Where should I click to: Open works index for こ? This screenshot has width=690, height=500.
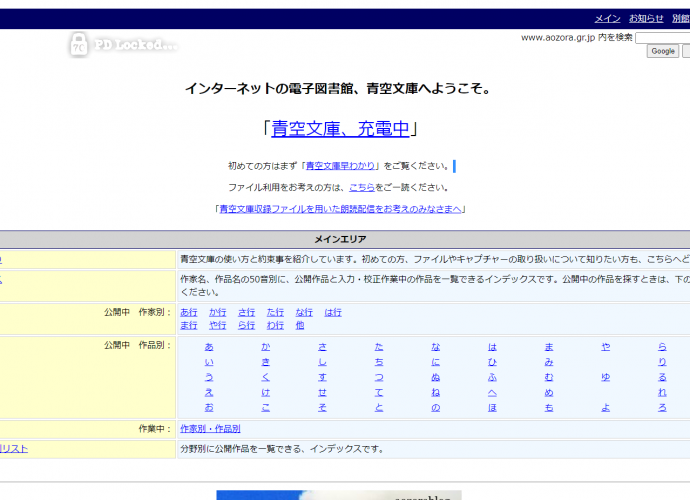tap(266, 408)
